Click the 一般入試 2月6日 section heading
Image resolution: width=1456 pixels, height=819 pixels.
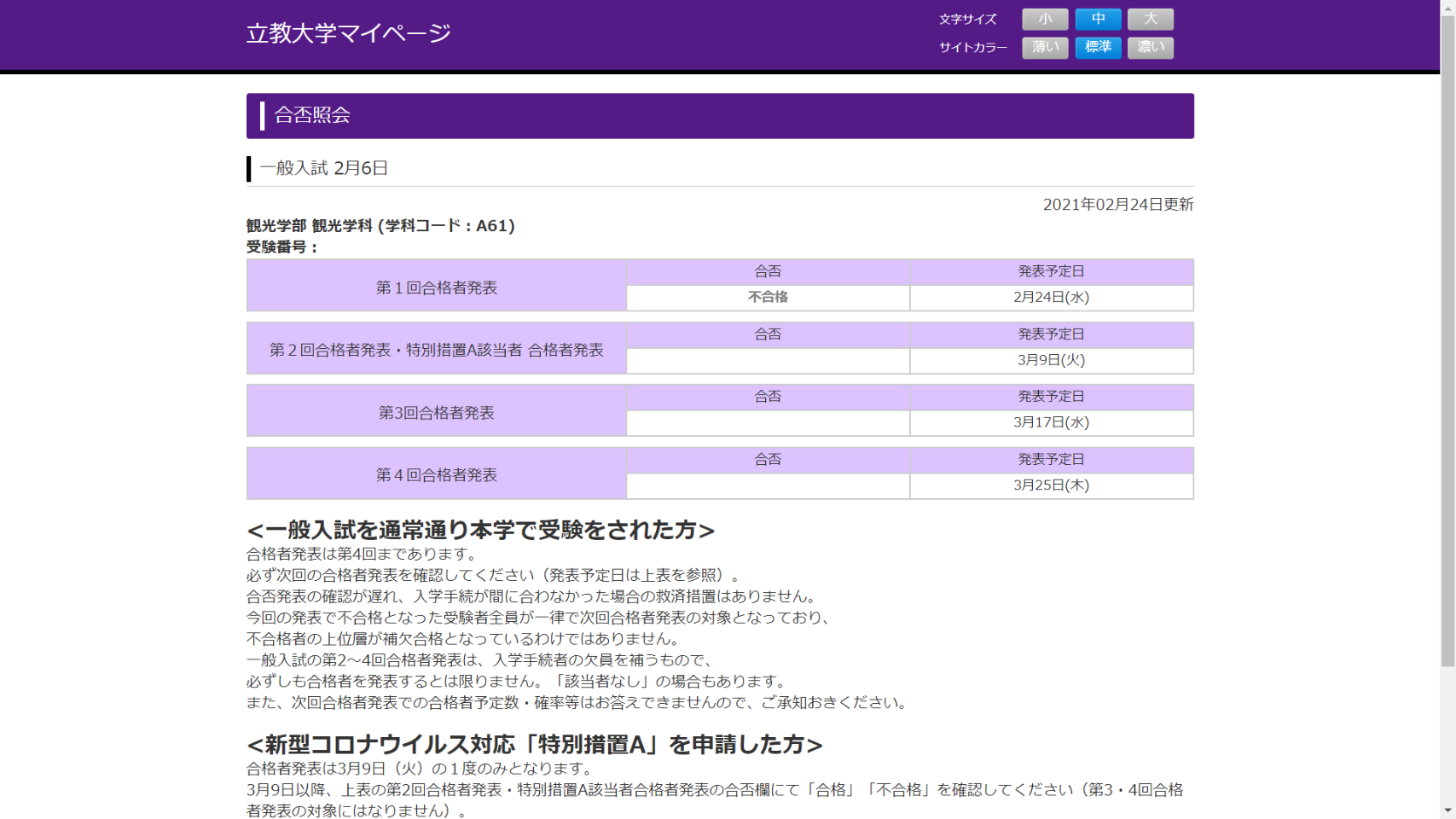(324, 168)
